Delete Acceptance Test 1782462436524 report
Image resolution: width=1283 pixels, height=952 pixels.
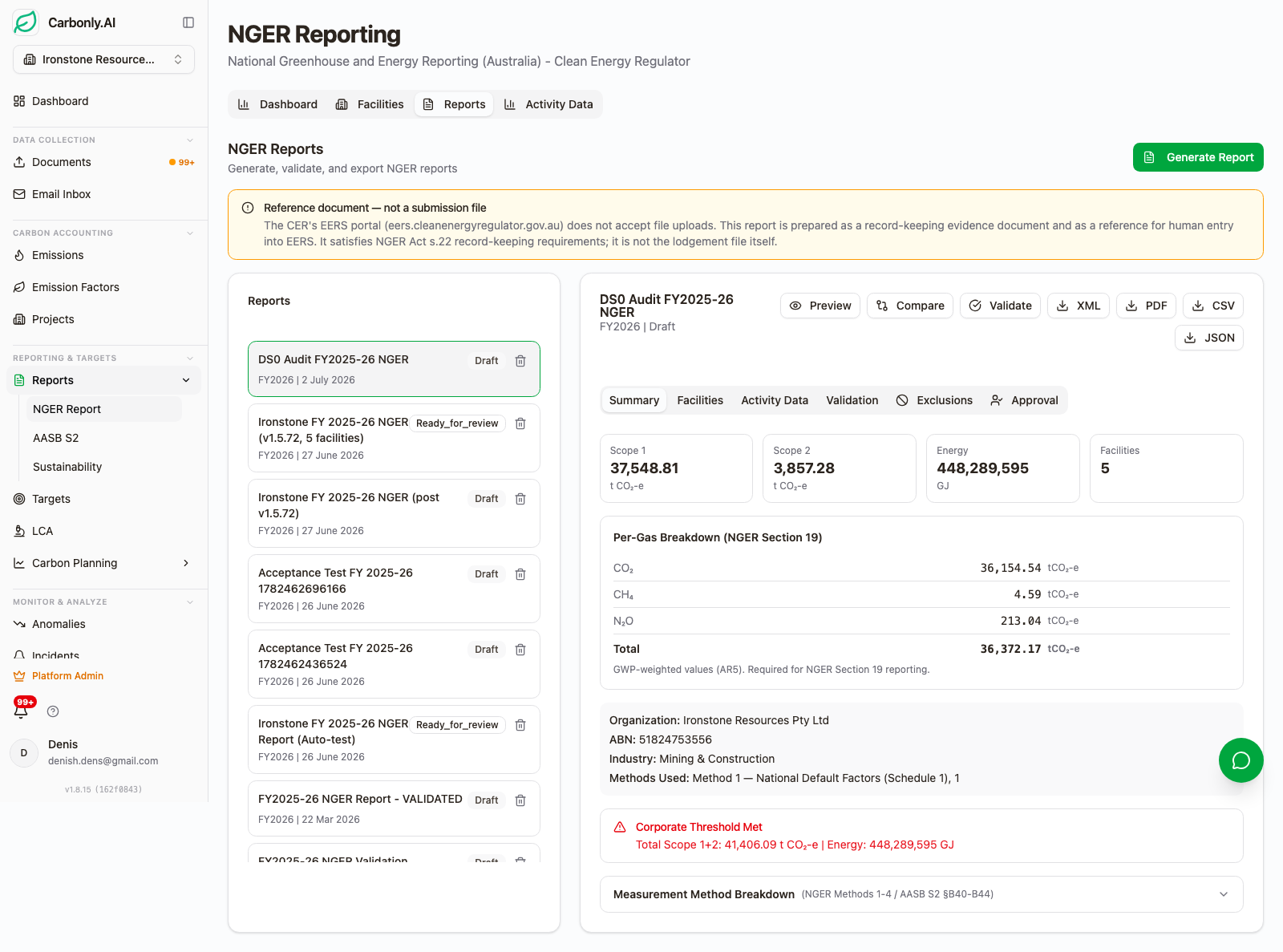(520, 650)
